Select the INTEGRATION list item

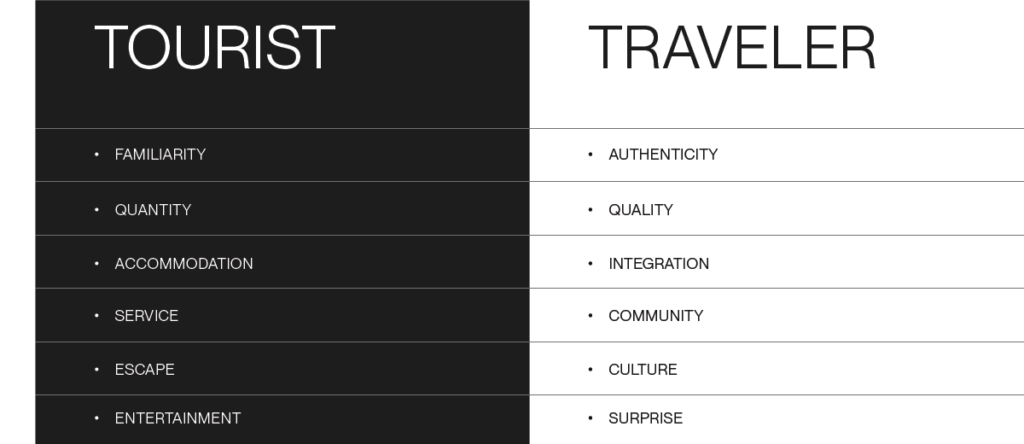coord(658,264)
